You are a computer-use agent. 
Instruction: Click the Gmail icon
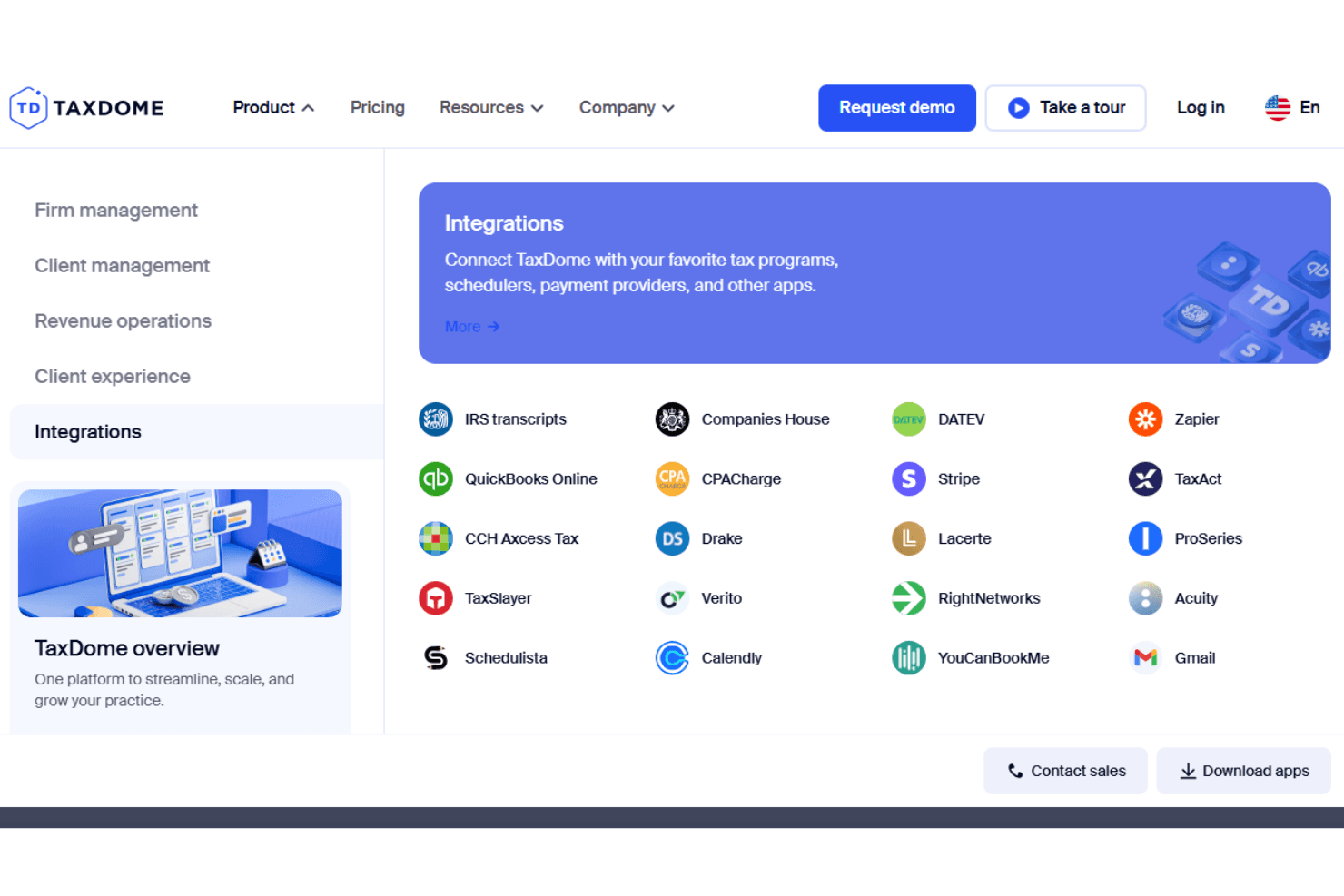1146,658
